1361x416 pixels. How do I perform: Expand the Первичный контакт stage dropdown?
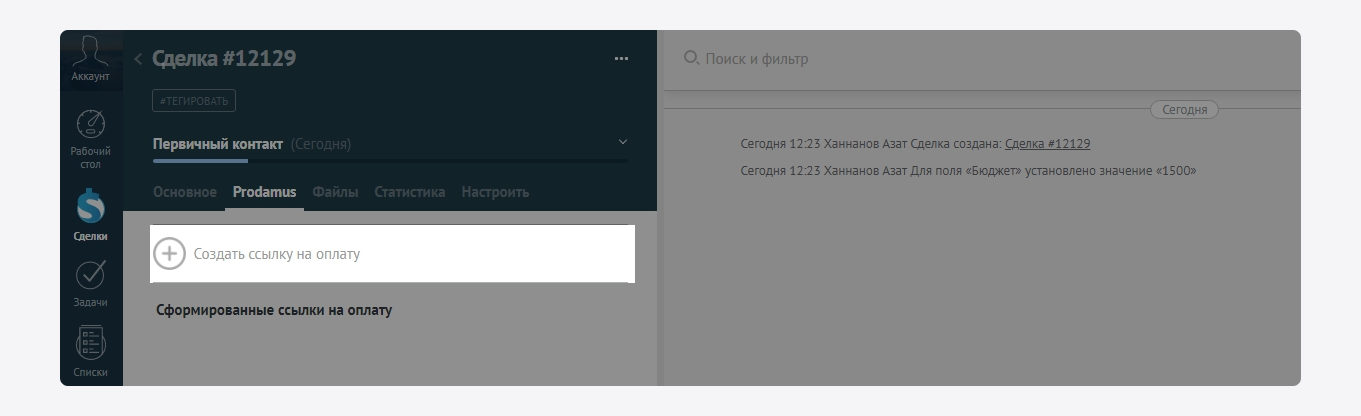623,142
